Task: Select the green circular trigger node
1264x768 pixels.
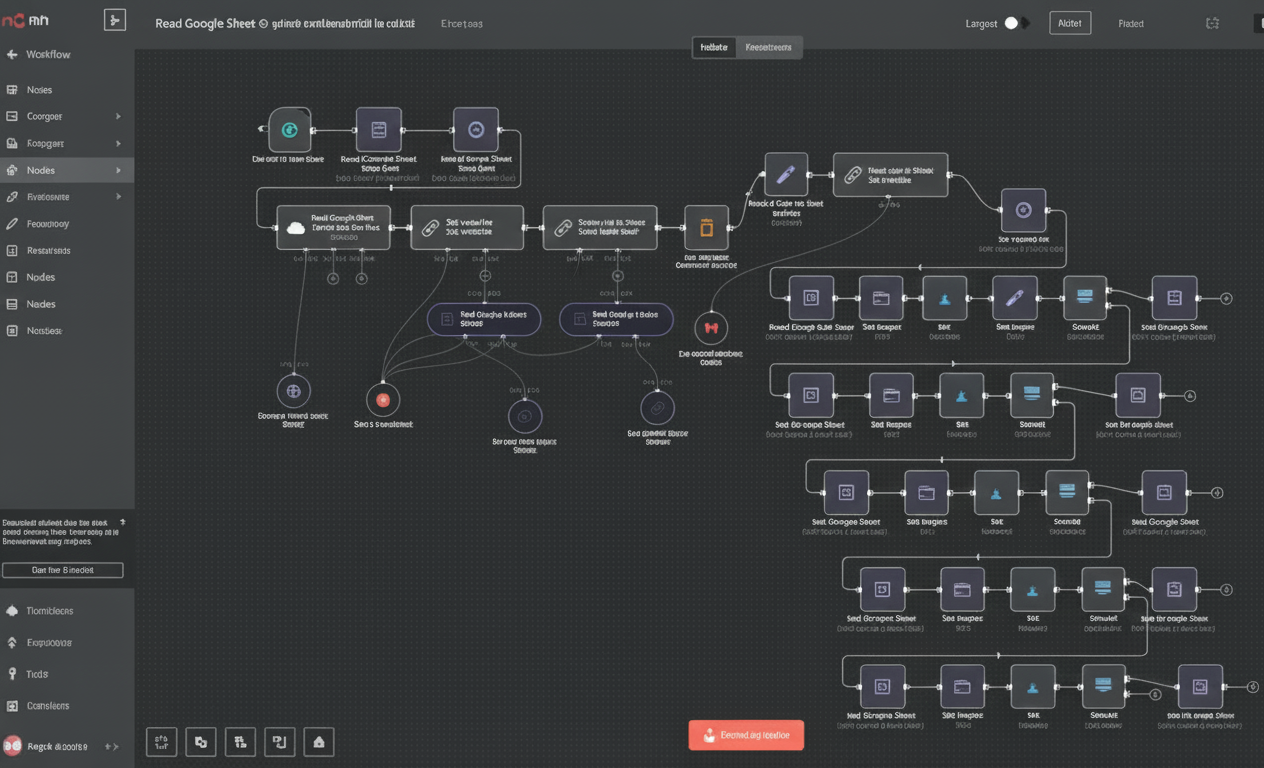Action: click(290, 130)
